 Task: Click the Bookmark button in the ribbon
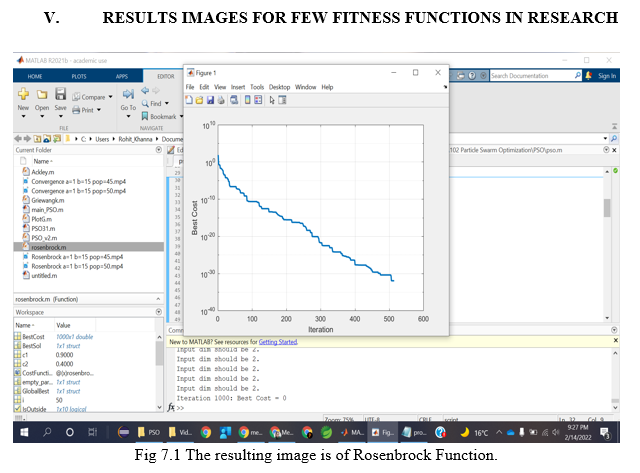click(159, 117)
